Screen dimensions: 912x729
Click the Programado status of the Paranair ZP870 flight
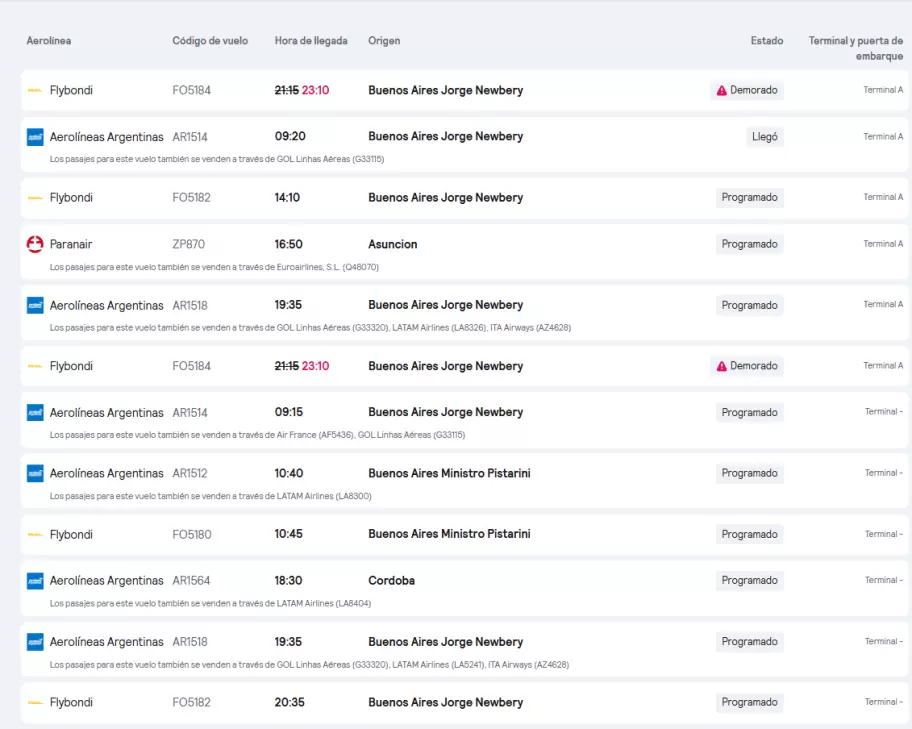click(x=749, y=244)
